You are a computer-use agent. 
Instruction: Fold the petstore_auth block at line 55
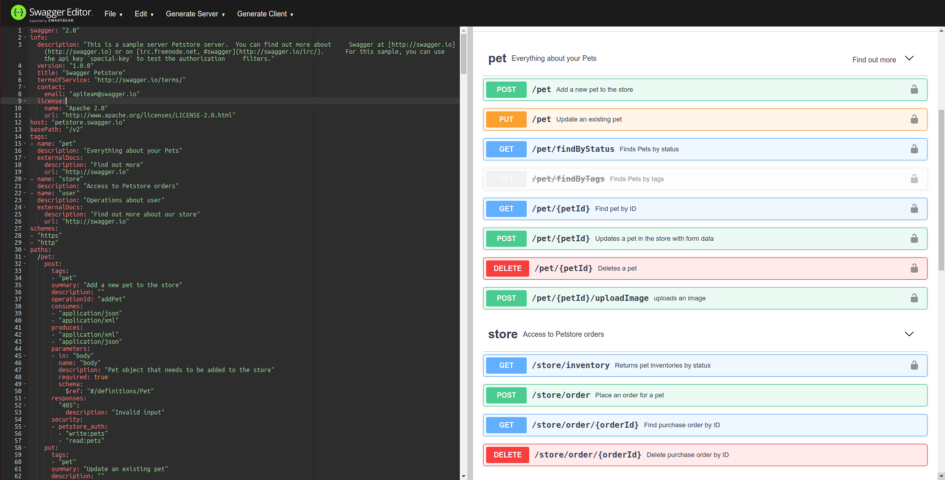(x=25, y=427)
